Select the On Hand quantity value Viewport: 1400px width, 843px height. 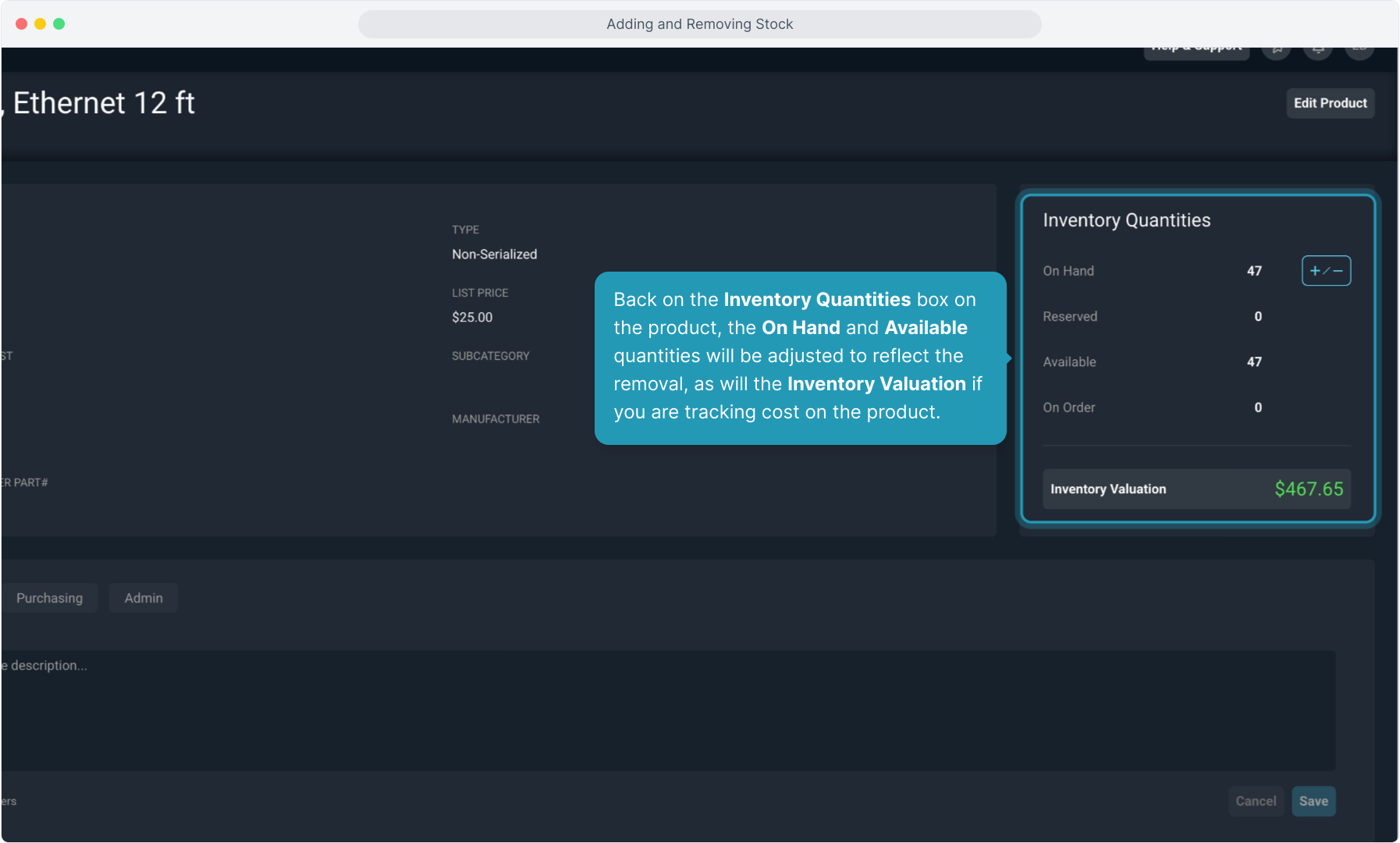1254,271
